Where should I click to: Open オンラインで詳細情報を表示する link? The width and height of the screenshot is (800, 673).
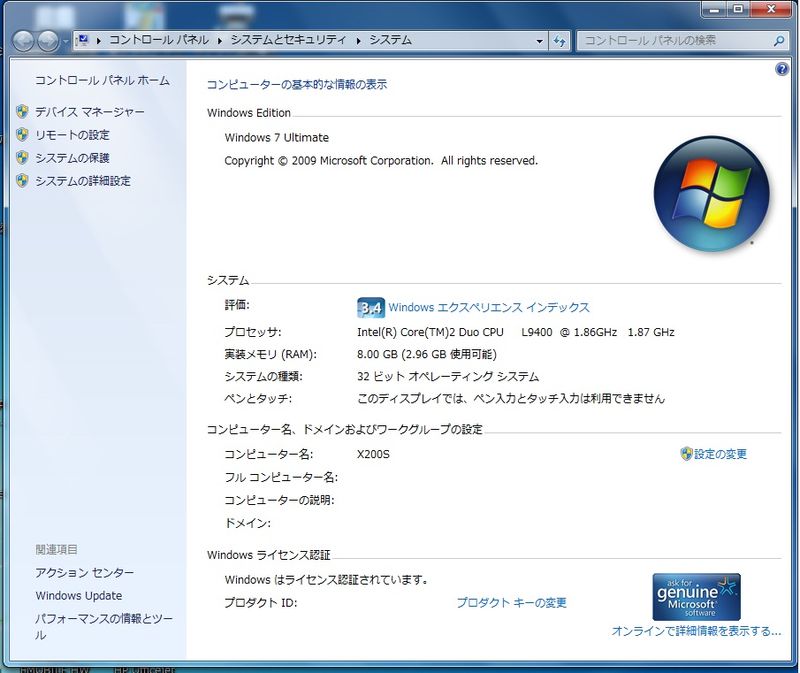(696, 631)
